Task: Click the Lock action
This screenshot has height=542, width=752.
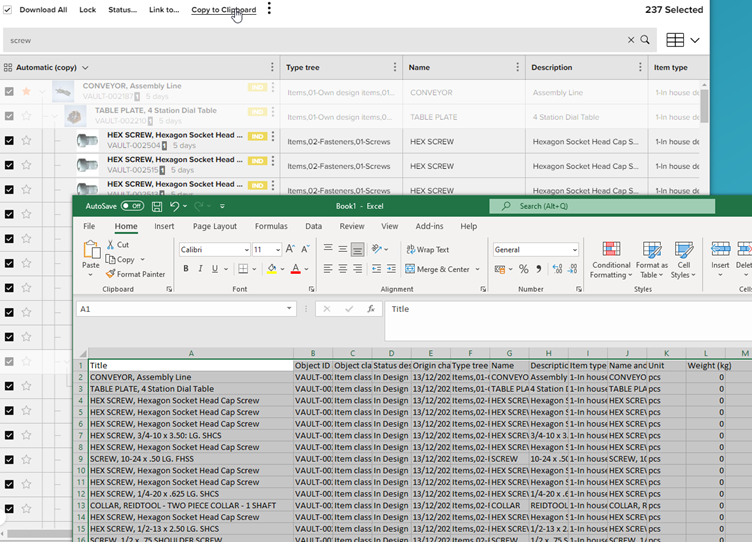Action: pos(88,10)
